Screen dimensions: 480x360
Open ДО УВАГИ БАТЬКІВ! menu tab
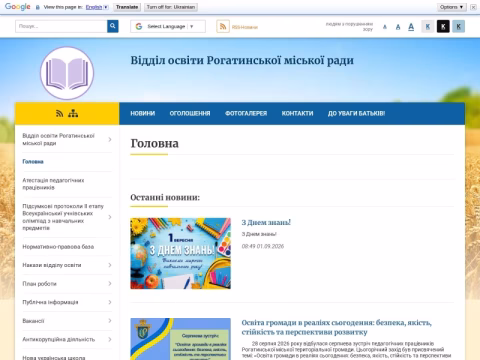pyautogui.click(x=356, y=113)
